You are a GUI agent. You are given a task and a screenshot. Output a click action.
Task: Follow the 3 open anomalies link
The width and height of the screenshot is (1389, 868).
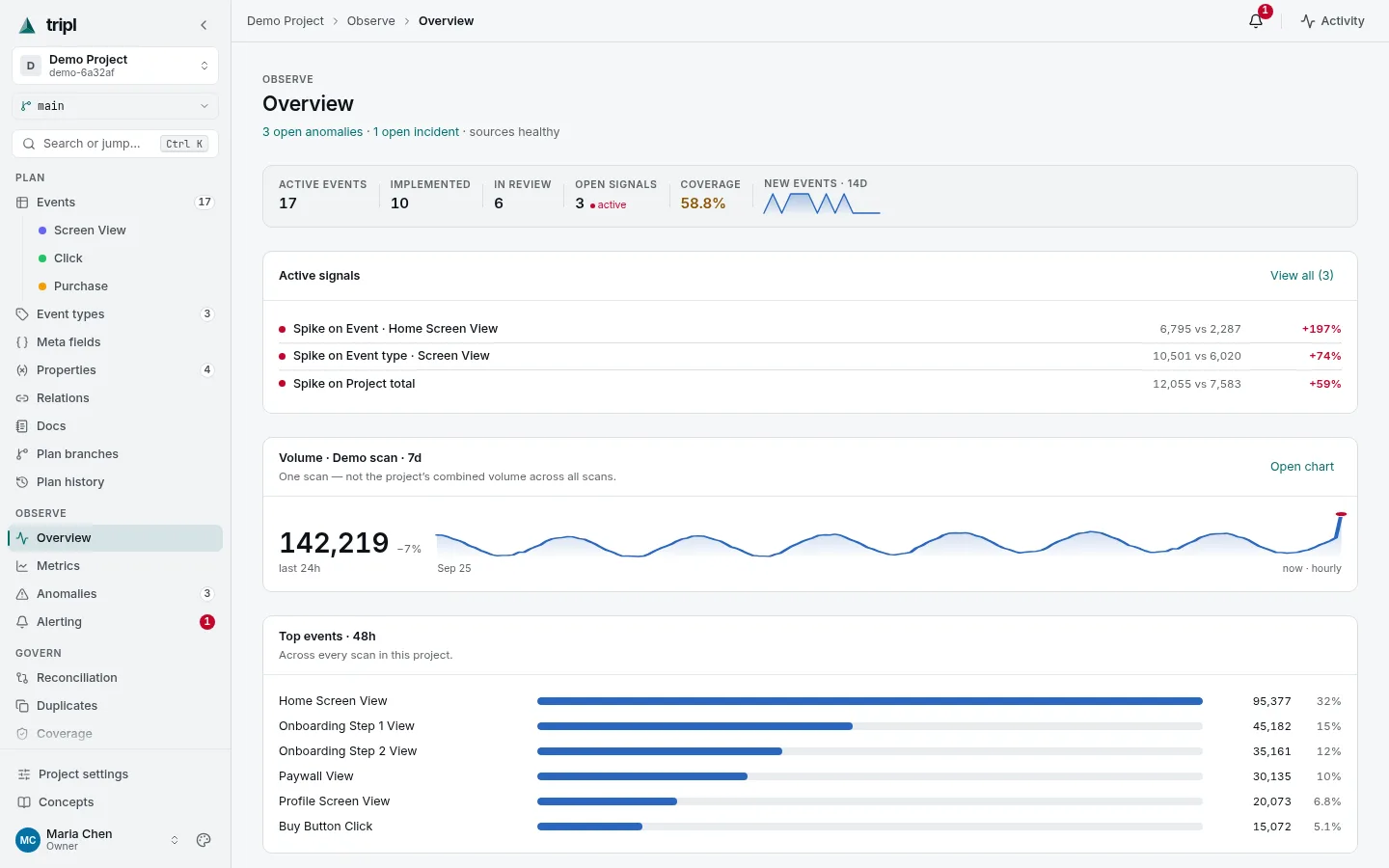point(313,132)
